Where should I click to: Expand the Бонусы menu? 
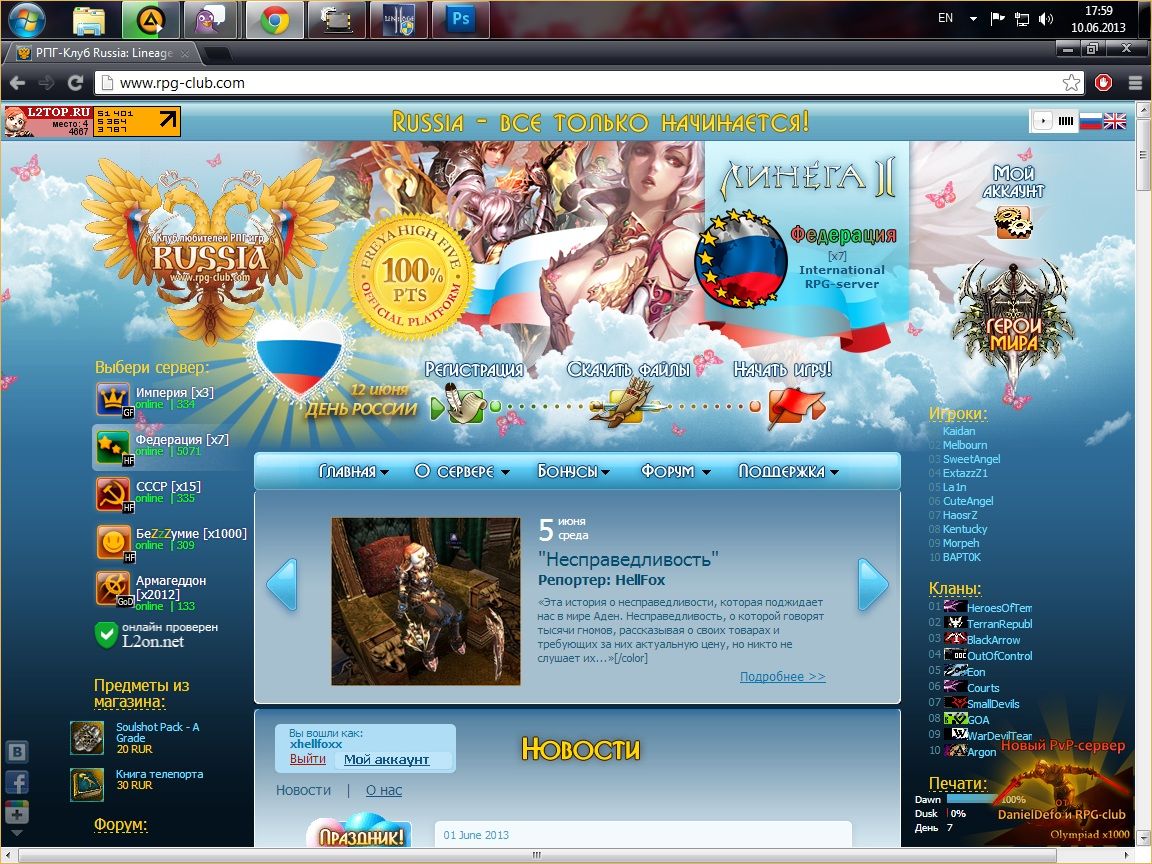point(574,471)
